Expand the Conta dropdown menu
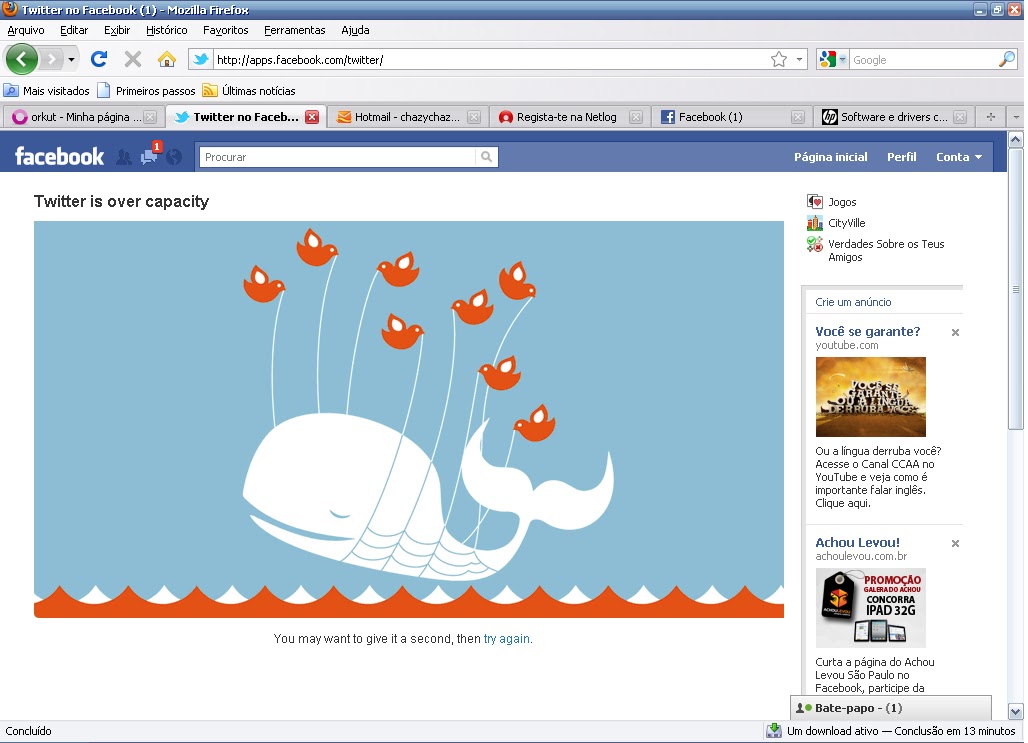Viewport: 1028px width, 743px height. point(959,157)
